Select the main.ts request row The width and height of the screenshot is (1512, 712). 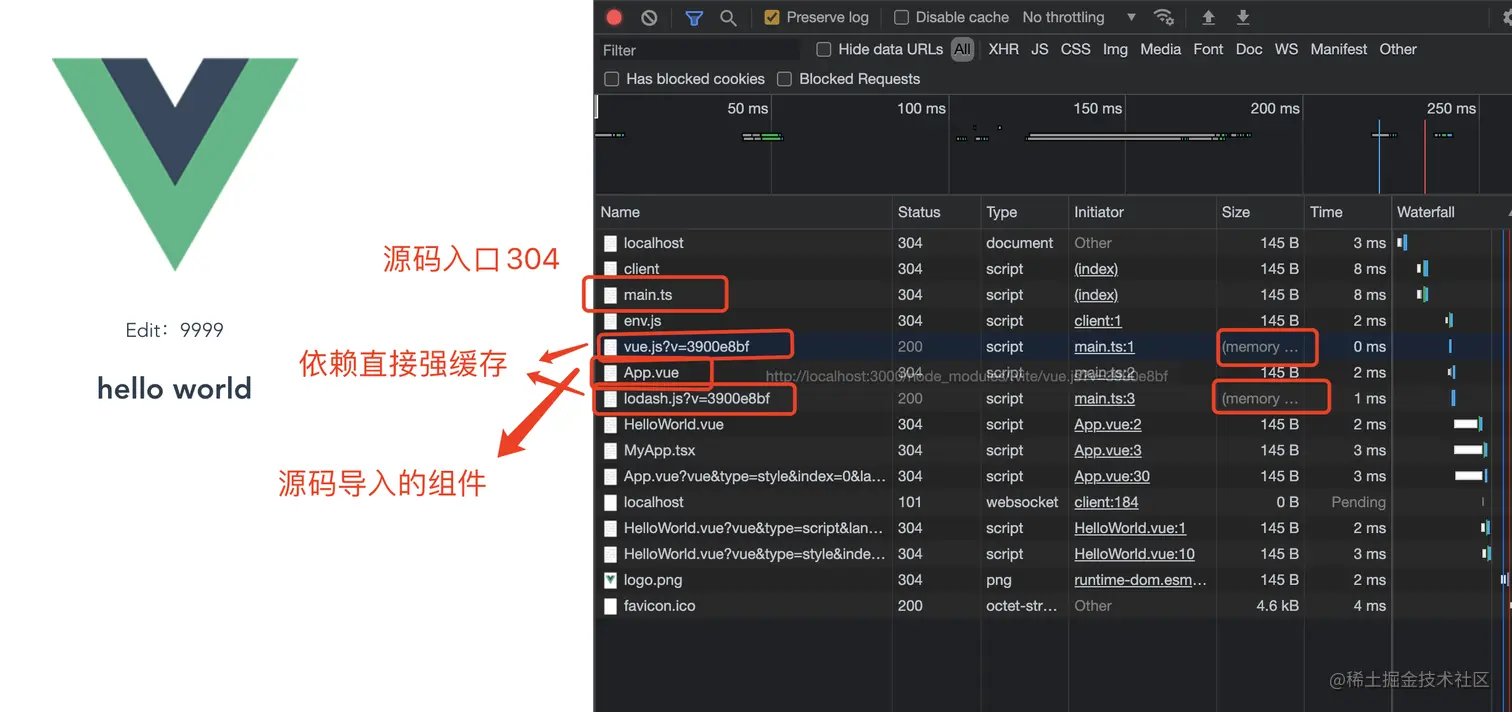coord(1053,295)
